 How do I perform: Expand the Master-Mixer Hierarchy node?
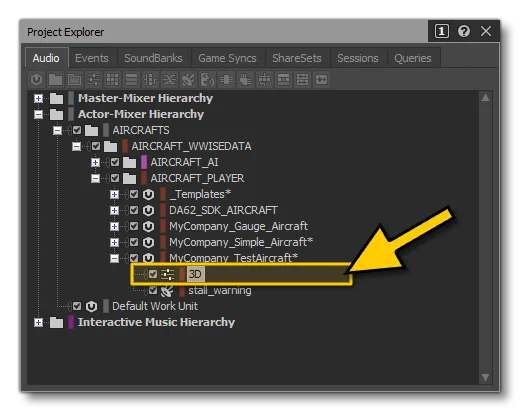[38, 98]
